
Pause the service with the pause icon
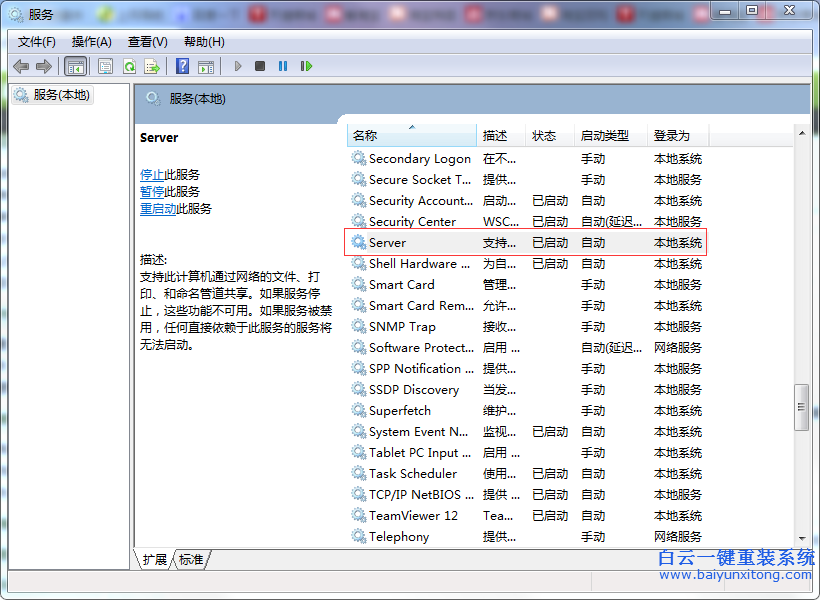click(x=283, y=66)
